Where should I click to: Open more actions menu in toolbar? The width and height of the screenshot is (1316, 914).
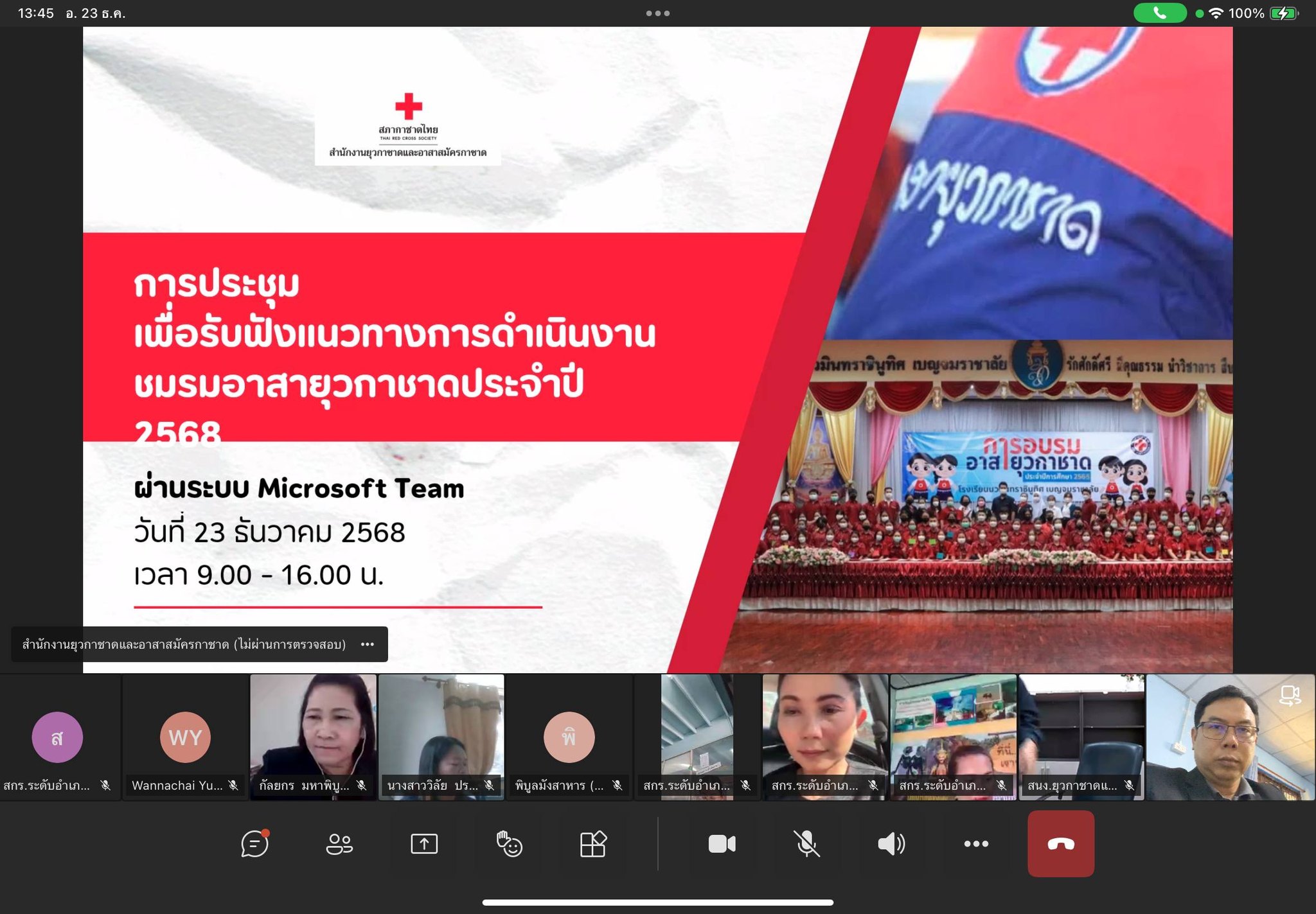click(976, 843)
